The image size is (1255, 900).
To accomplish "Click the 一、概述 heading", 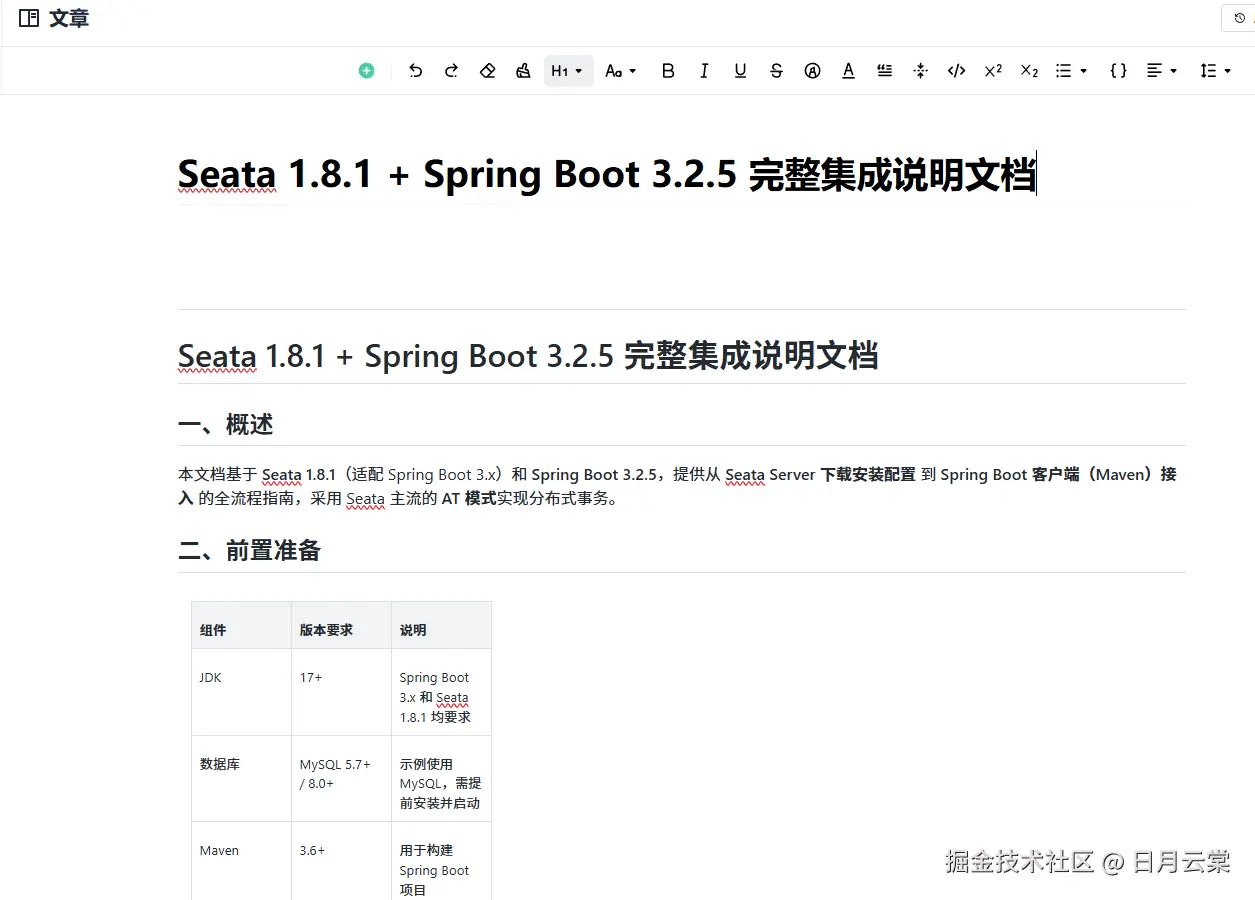I will click(225, 424).
